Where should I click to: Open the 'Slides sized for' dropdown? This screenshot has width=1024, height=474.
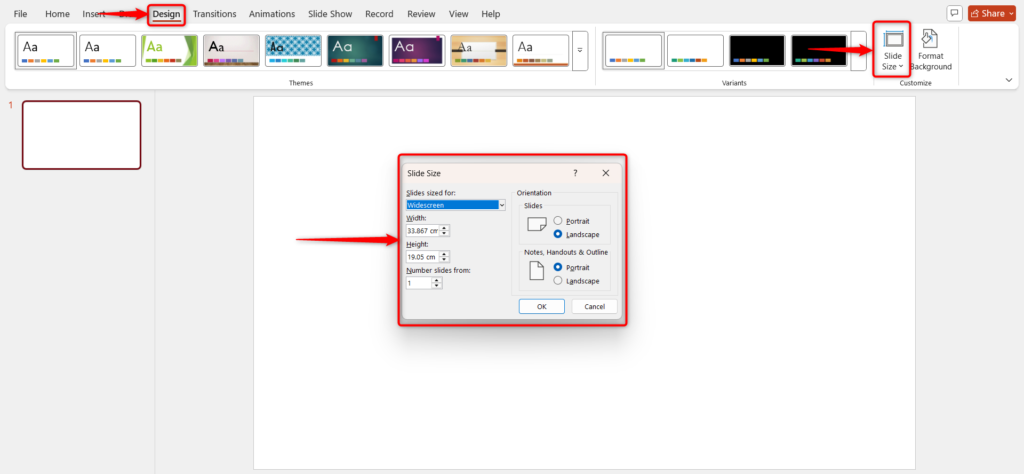pos(456,205)
